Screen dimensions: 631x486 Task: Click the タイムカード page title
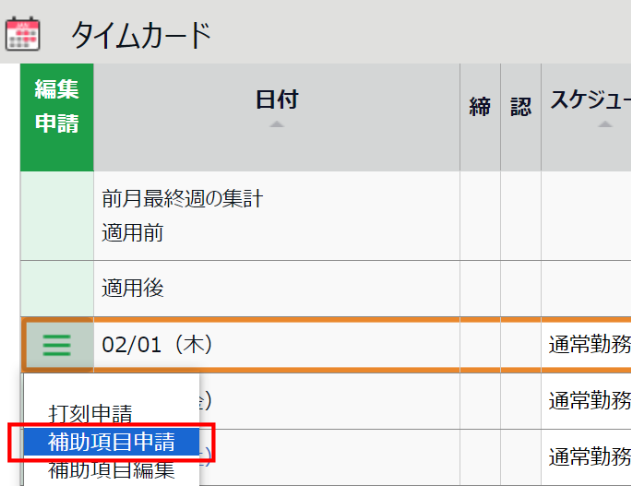(x=141, y=35)
